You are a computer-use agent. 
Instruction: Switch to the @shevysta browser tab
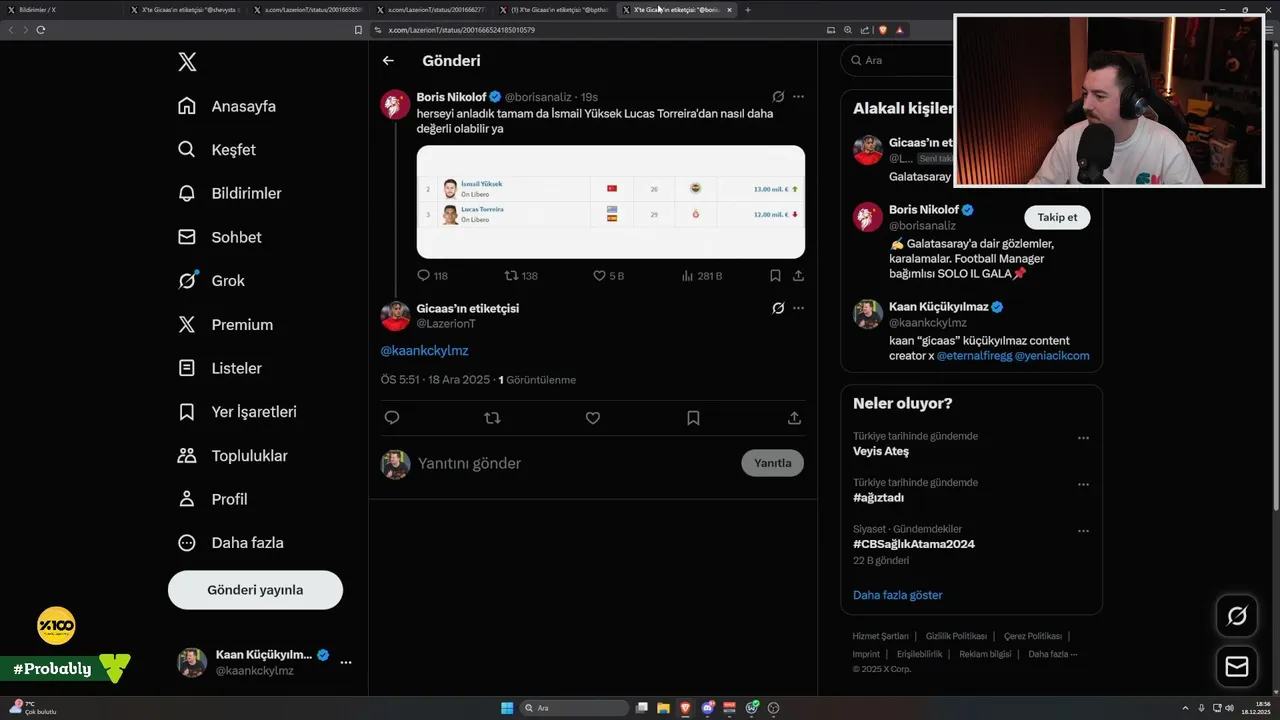tap(183, 10)
